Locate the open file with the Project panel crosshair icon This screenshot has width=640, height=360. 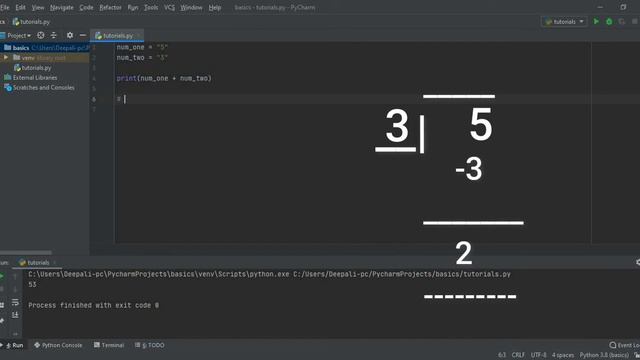point(40,36)
